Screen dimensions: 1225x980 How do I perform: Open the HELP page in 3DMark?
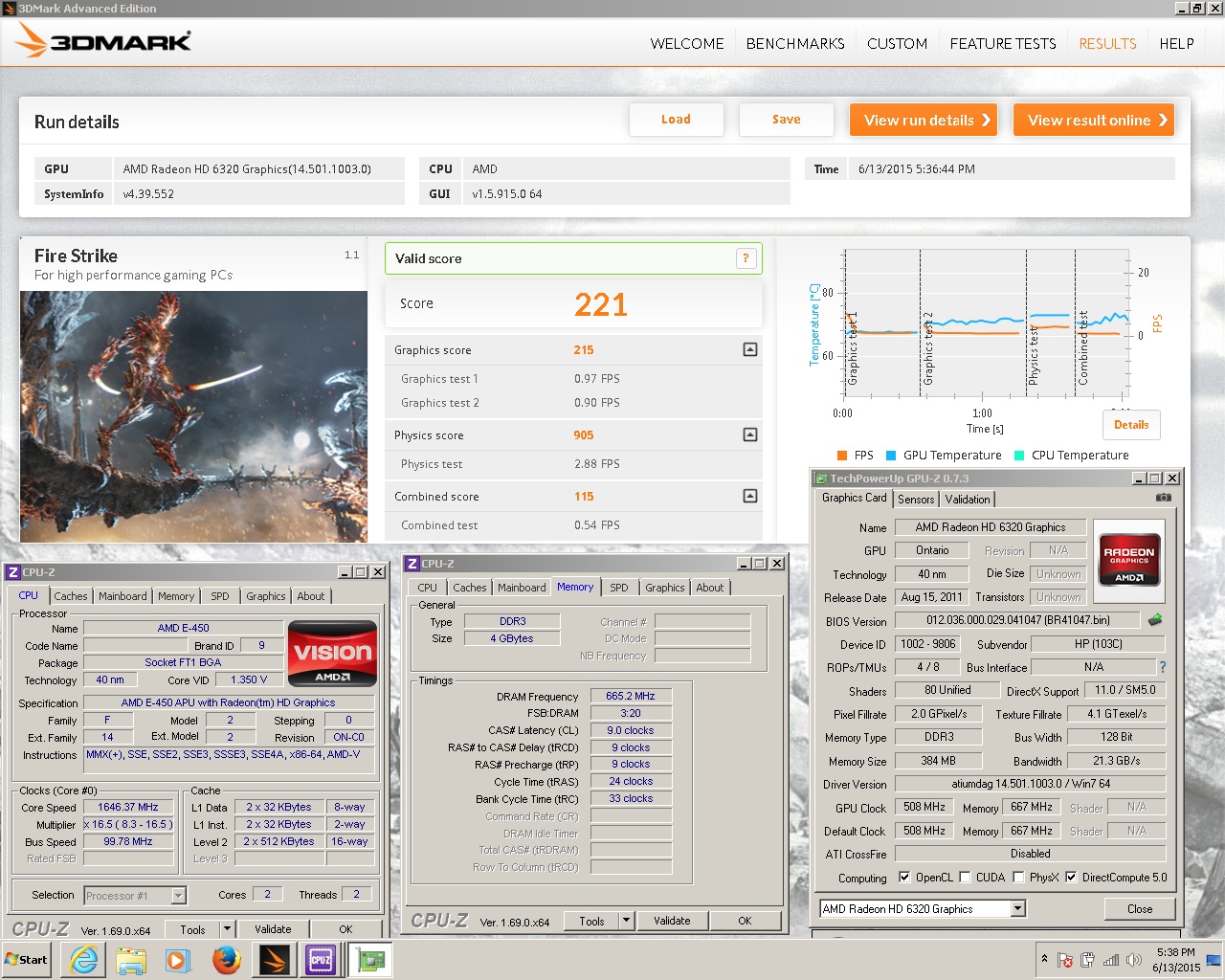1176,43
